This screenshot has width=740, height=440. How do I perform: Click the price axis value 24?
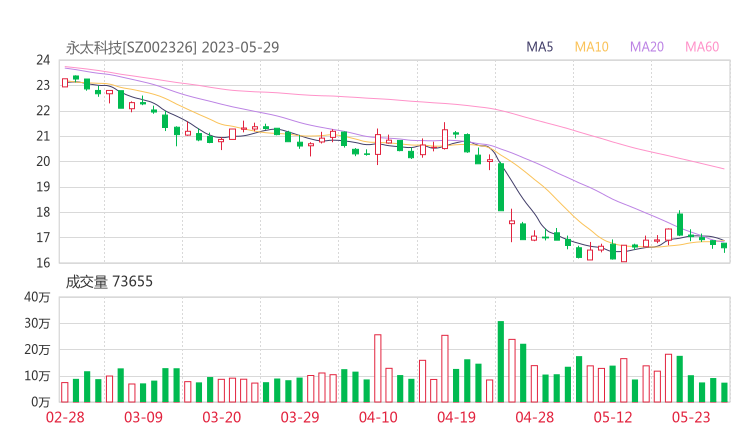[x=43, y=60]
